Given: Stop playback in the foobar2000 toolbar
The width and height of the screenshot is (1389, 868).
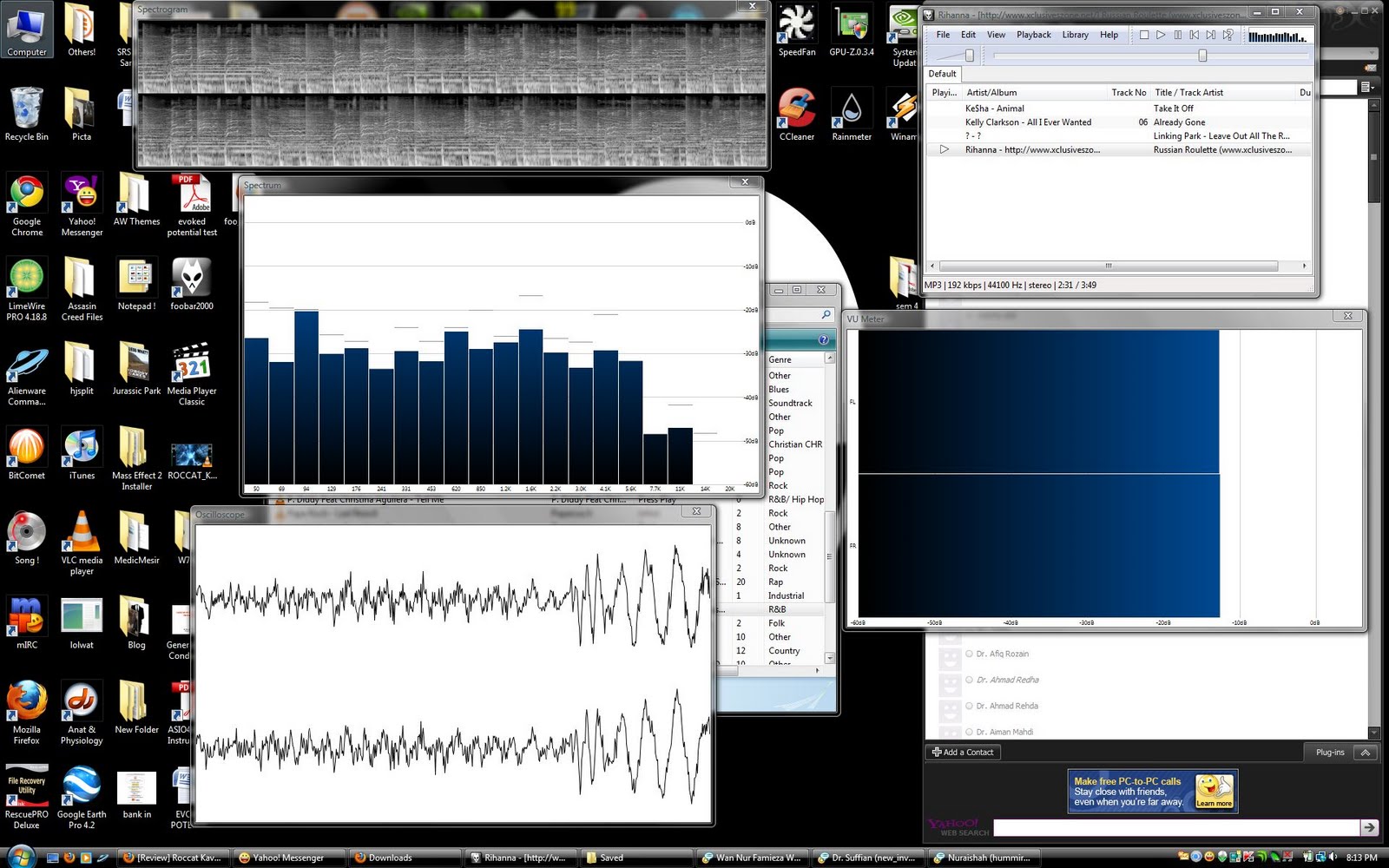Looking at the screenshot, I should click(1144, 35).
